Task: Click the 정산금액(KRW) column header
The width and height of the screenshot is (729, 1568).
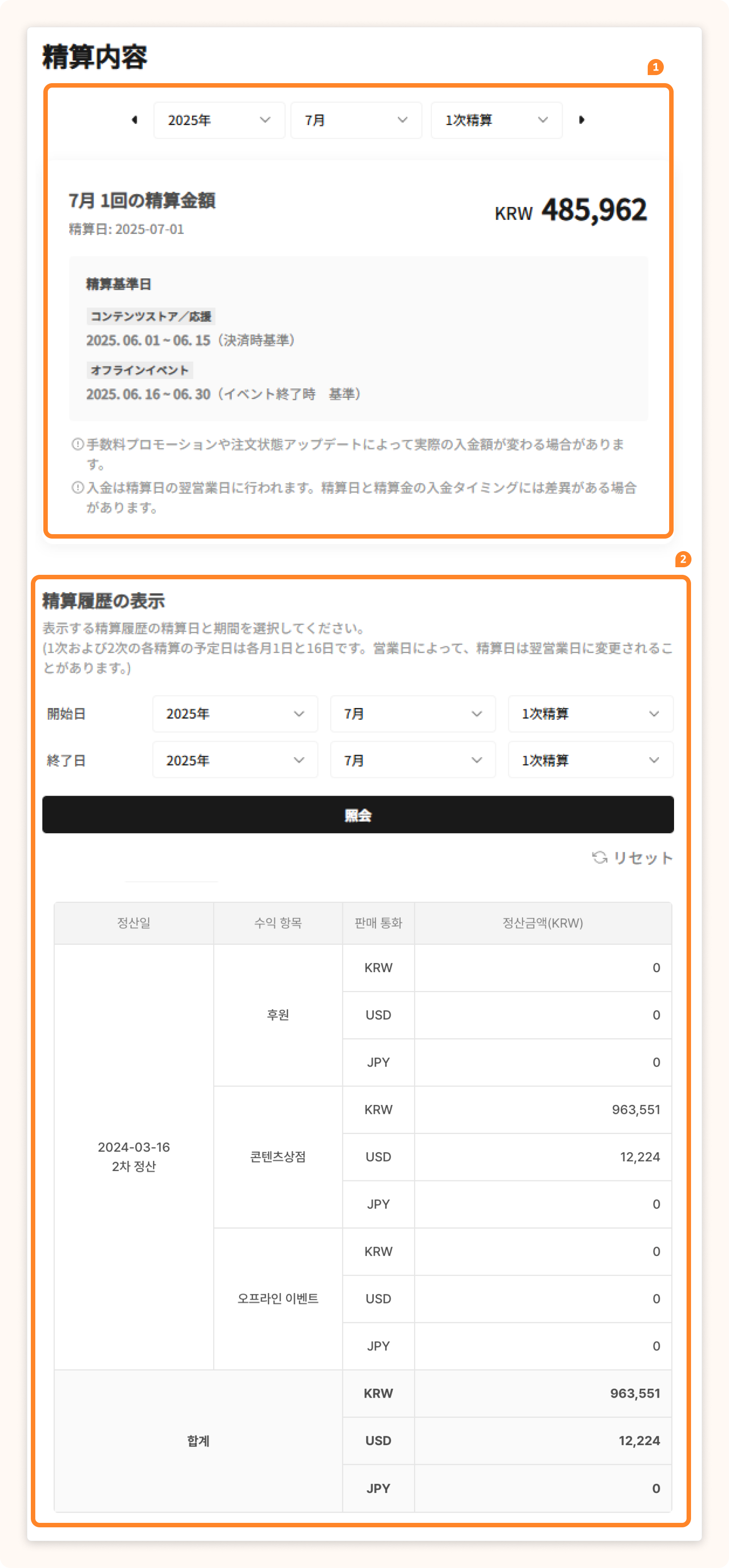Action: pyautogui.click(x=542, y=923)
